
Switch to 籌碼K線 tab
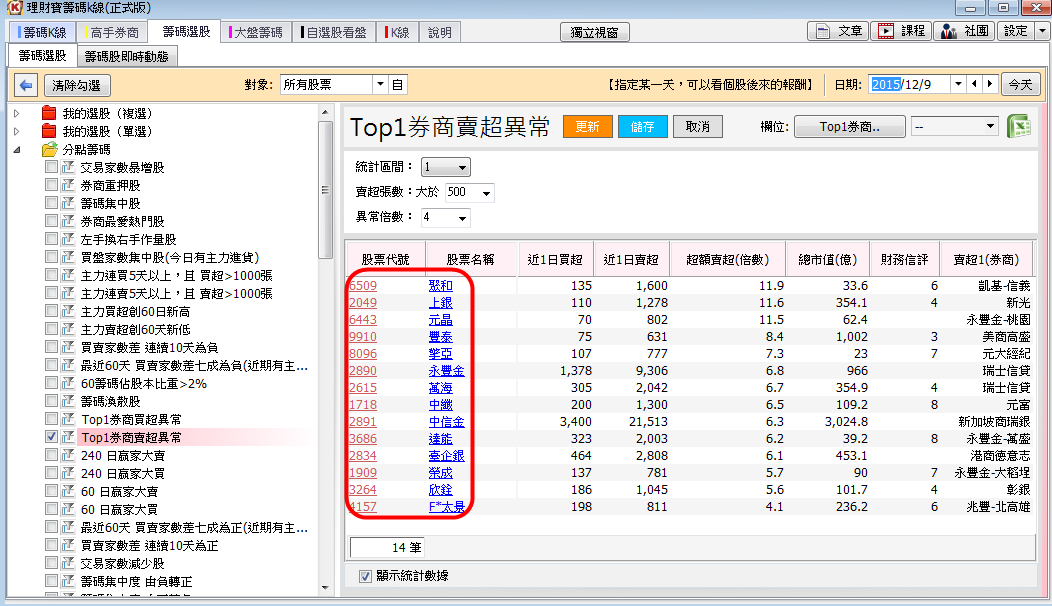[x=43, y=32]
